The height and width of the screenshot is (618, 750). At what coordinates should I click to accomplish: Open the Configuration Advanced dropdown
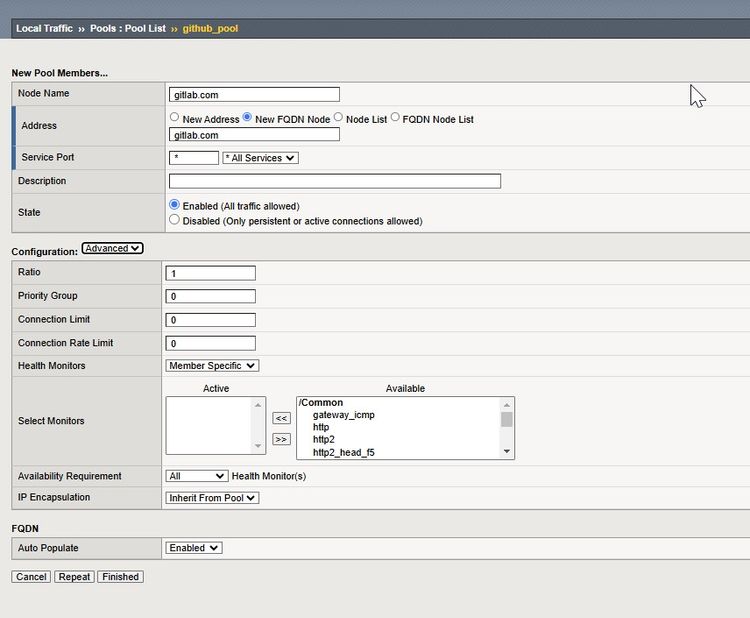[112, 248]
